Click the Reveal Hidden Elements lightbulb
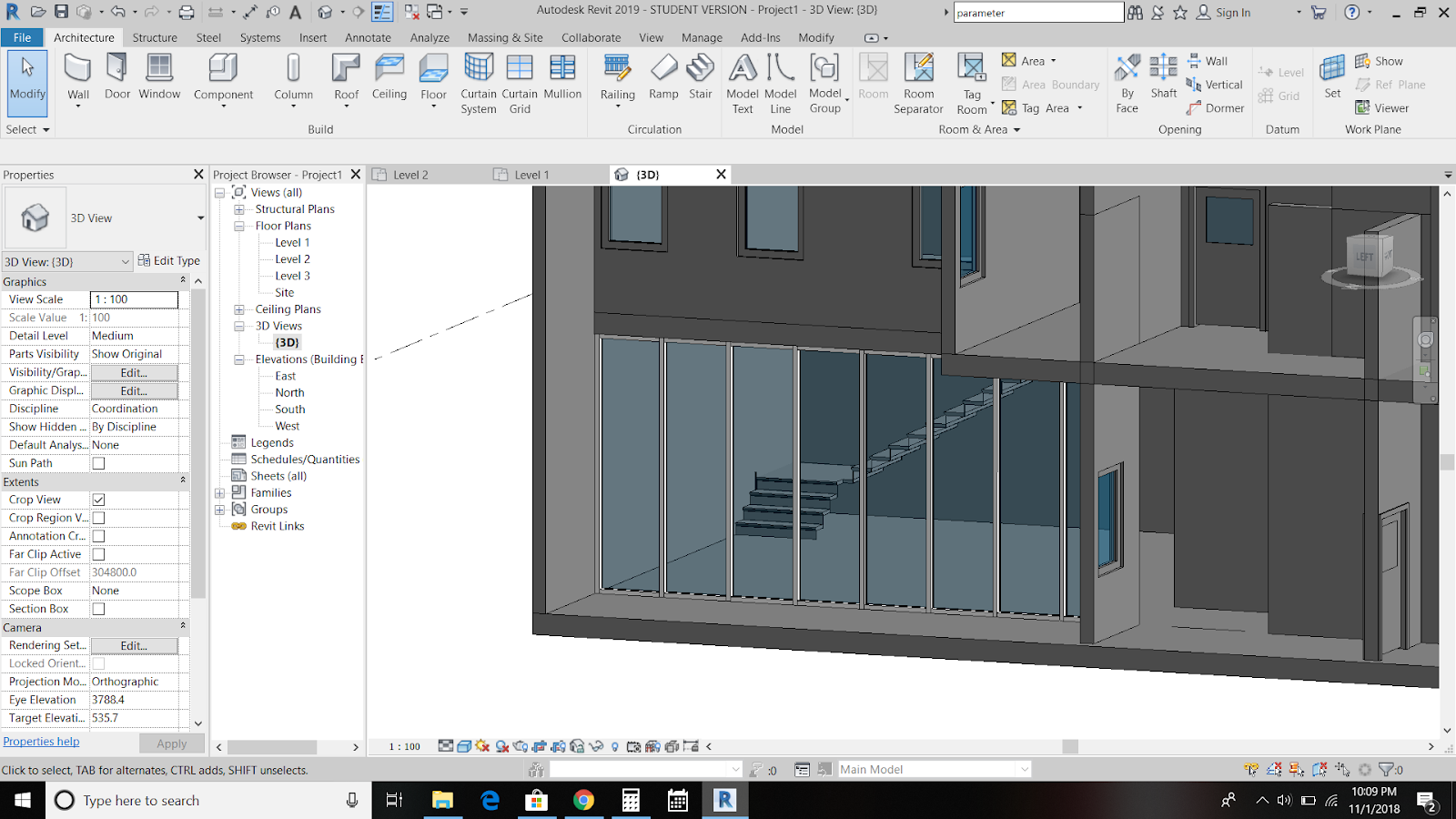This screenshot has height=819, width=1456. pos(614,745)
